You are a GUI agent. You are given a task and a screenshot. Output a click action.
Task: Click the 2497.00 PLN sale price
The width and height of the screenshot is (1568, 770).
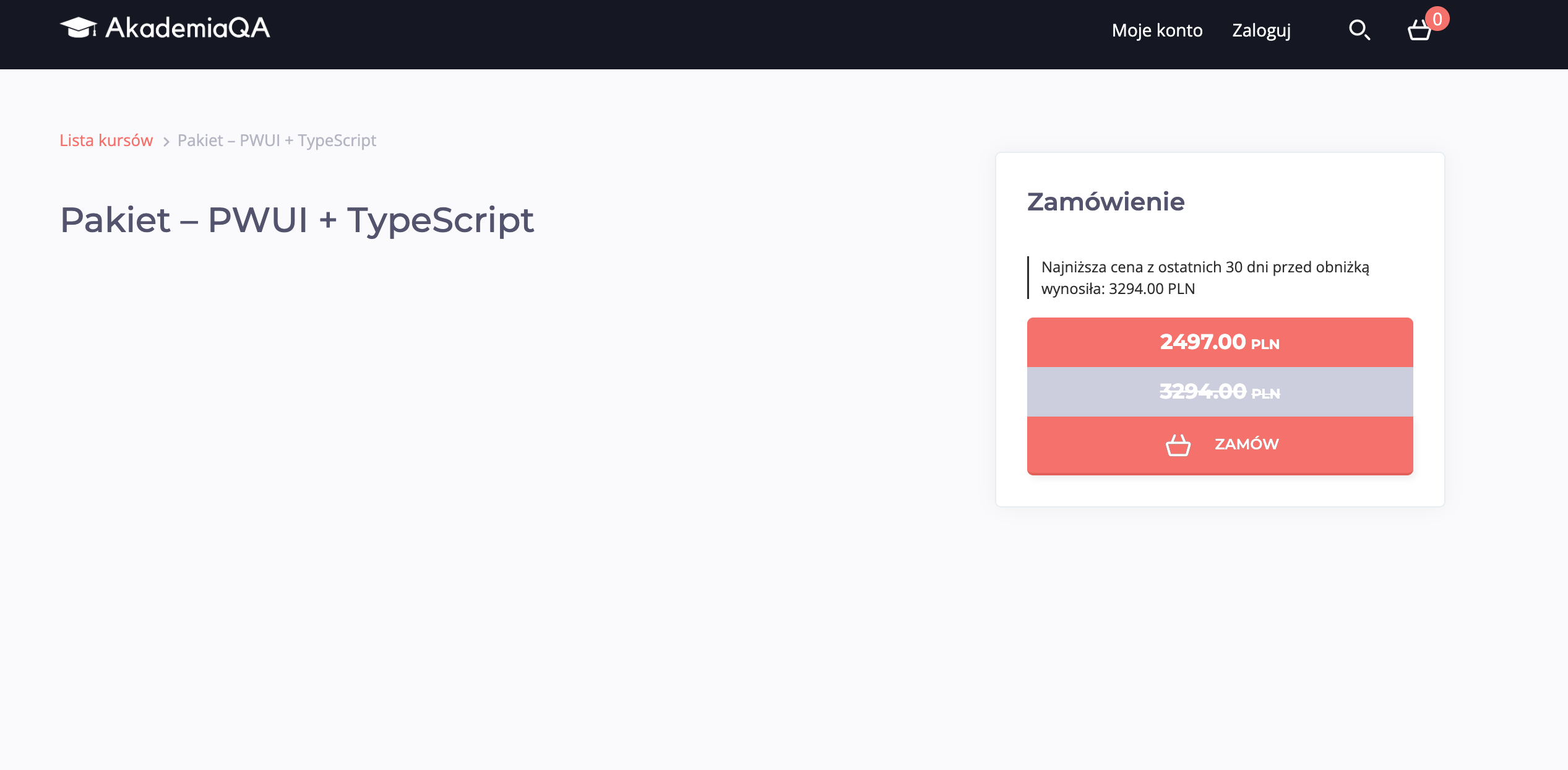1219,342
